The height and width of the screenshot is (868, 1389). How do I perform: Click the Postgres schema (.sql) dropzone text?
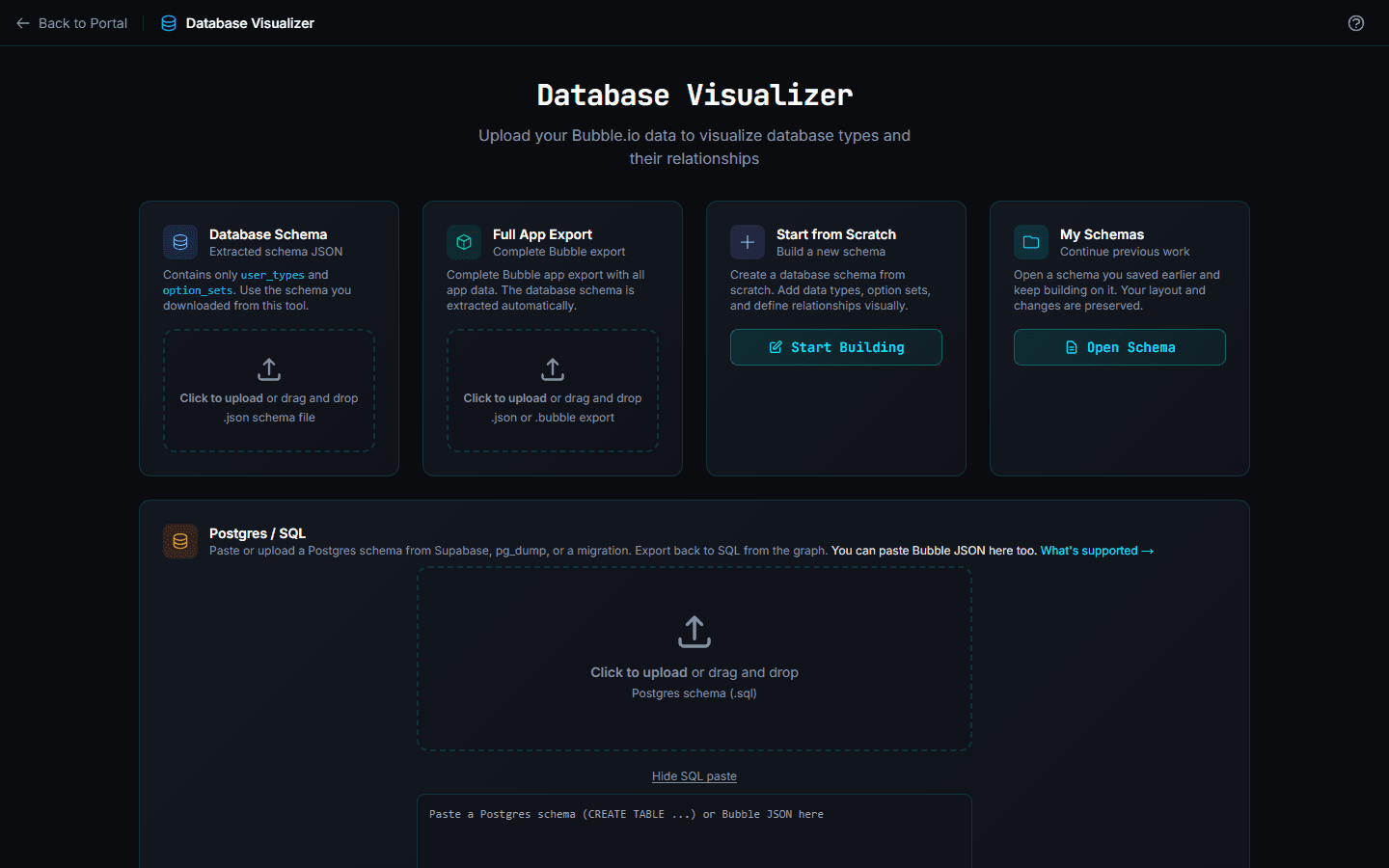pyautogui.click(x=694, y=693)
